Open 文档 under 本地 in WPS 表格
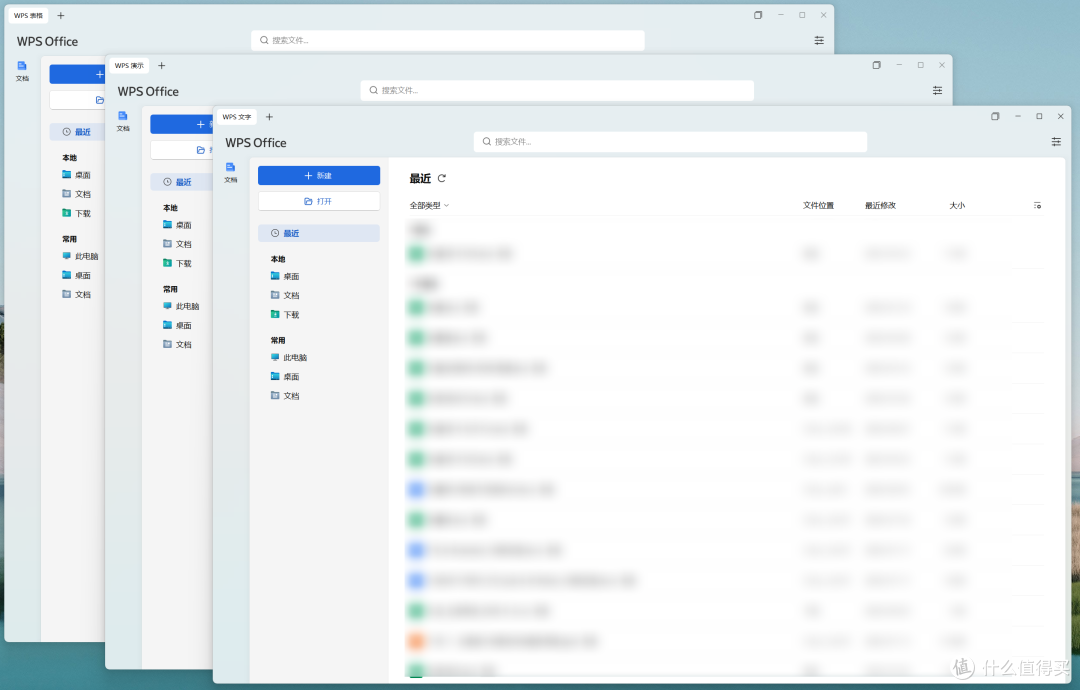 [x=76, y=194]
